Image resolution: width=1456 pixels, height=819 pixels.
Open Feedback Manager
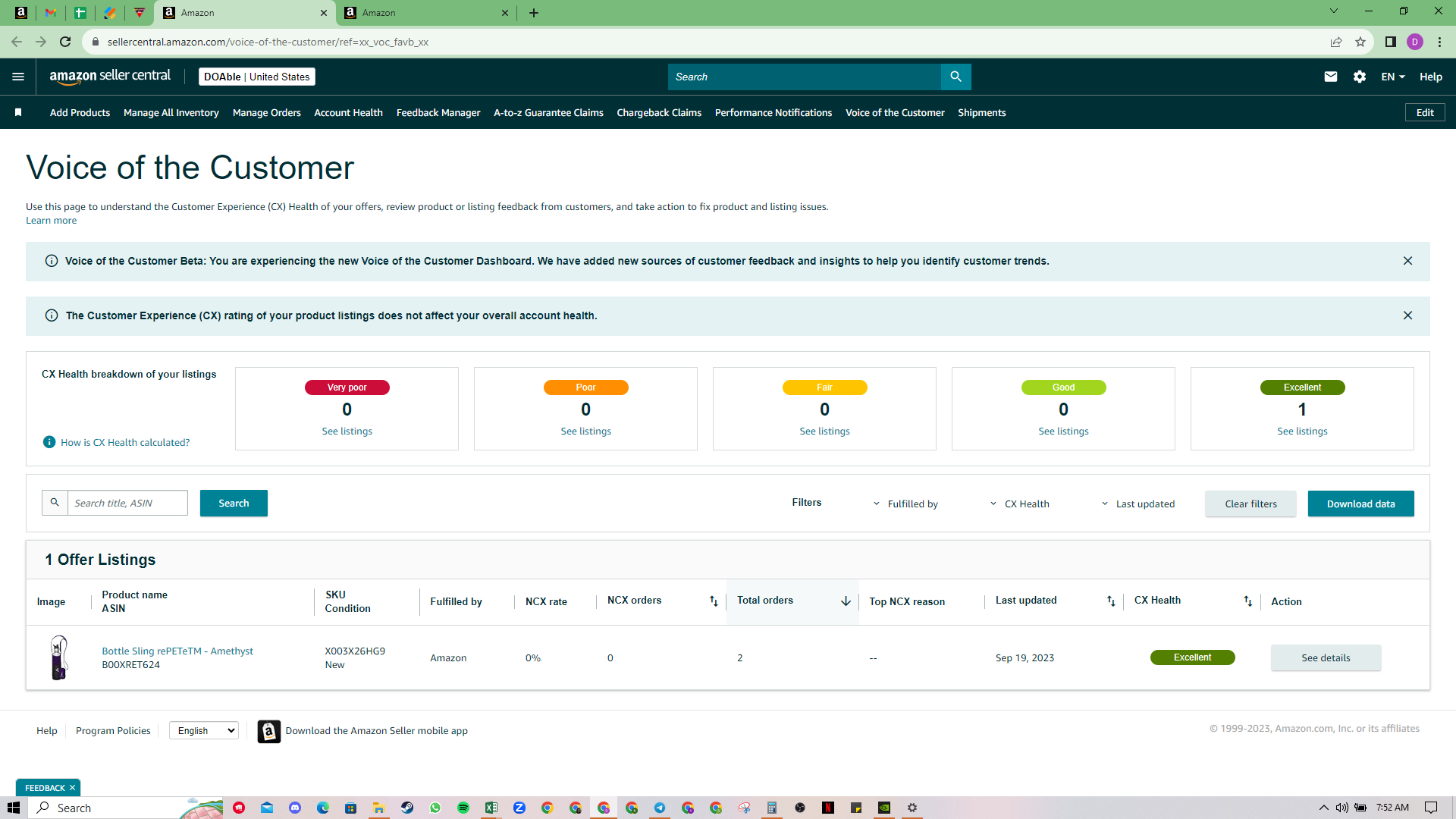(438, 112)
